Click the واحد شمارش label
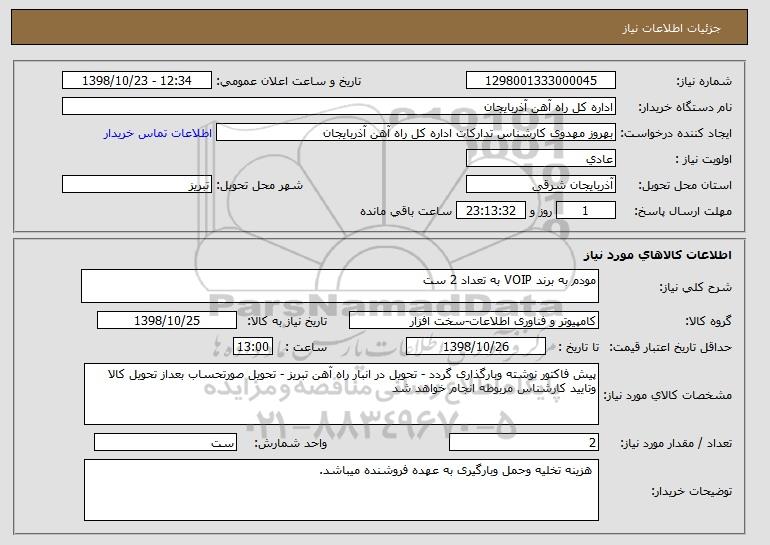 pos(290,443)
